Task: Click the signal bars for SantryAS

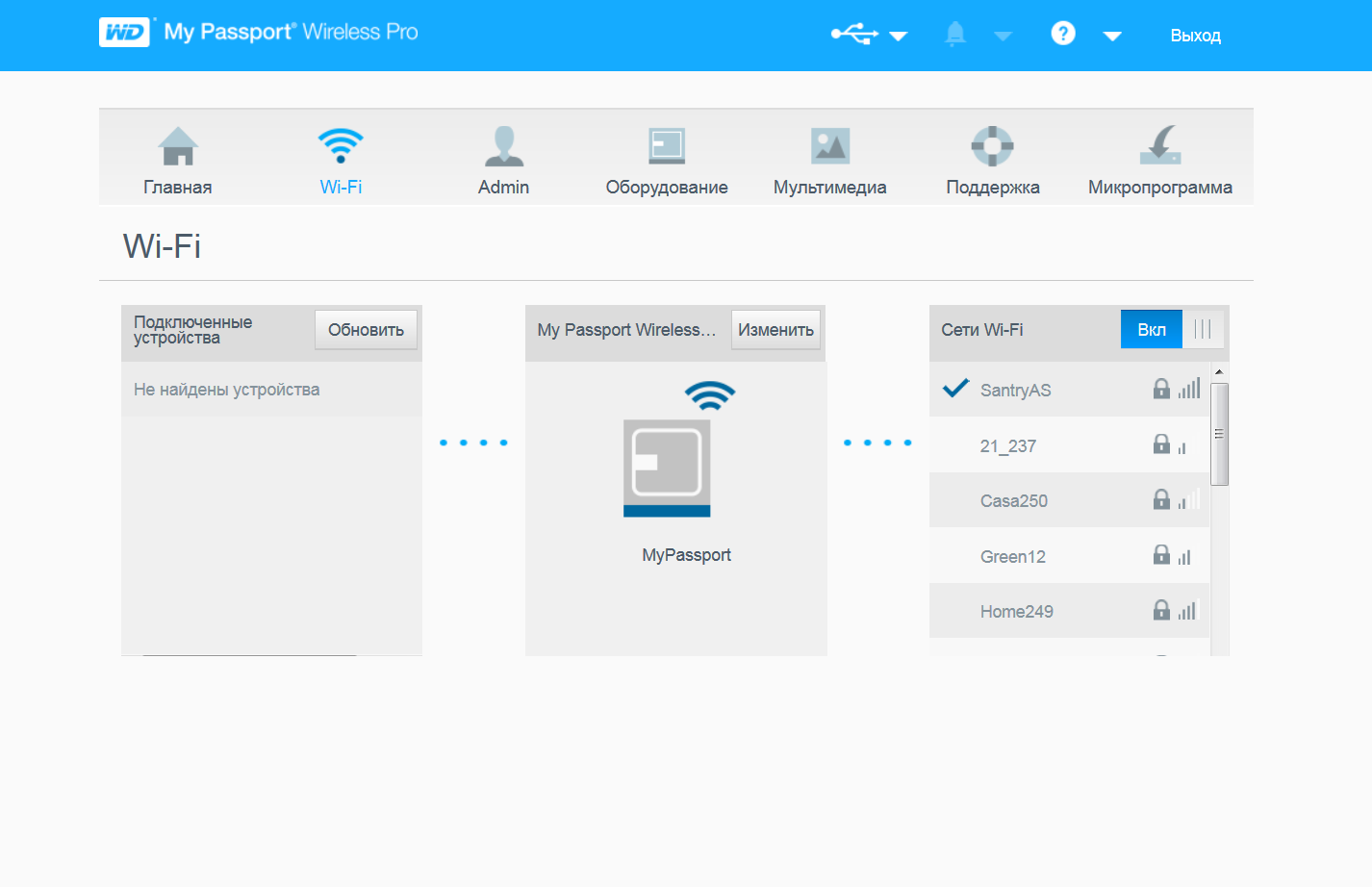Action: tap(1189, 388)
